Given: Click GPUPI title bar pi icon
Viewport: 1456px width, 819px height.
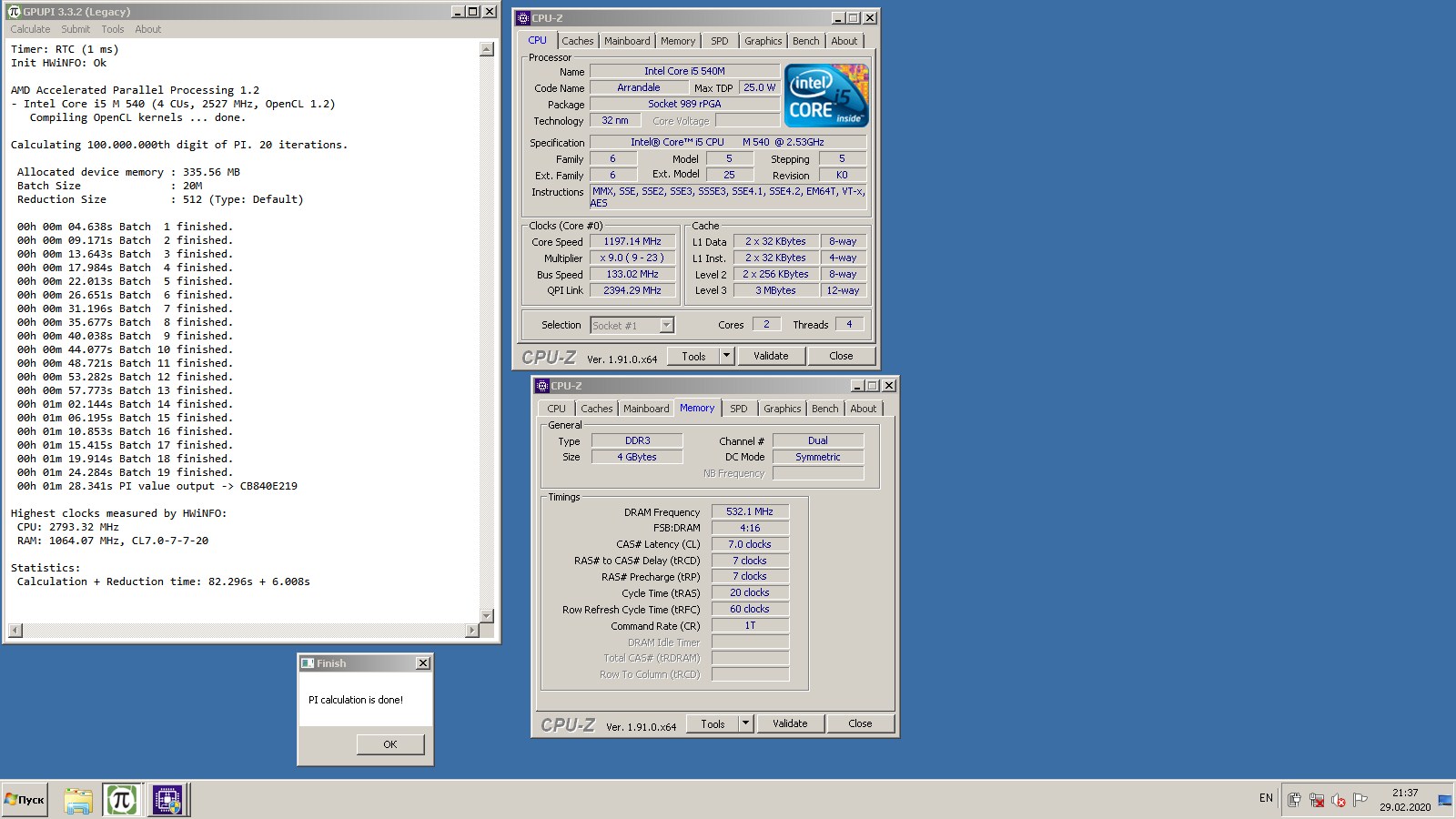Looking at the screenshot, I should [x=14, y=12].
